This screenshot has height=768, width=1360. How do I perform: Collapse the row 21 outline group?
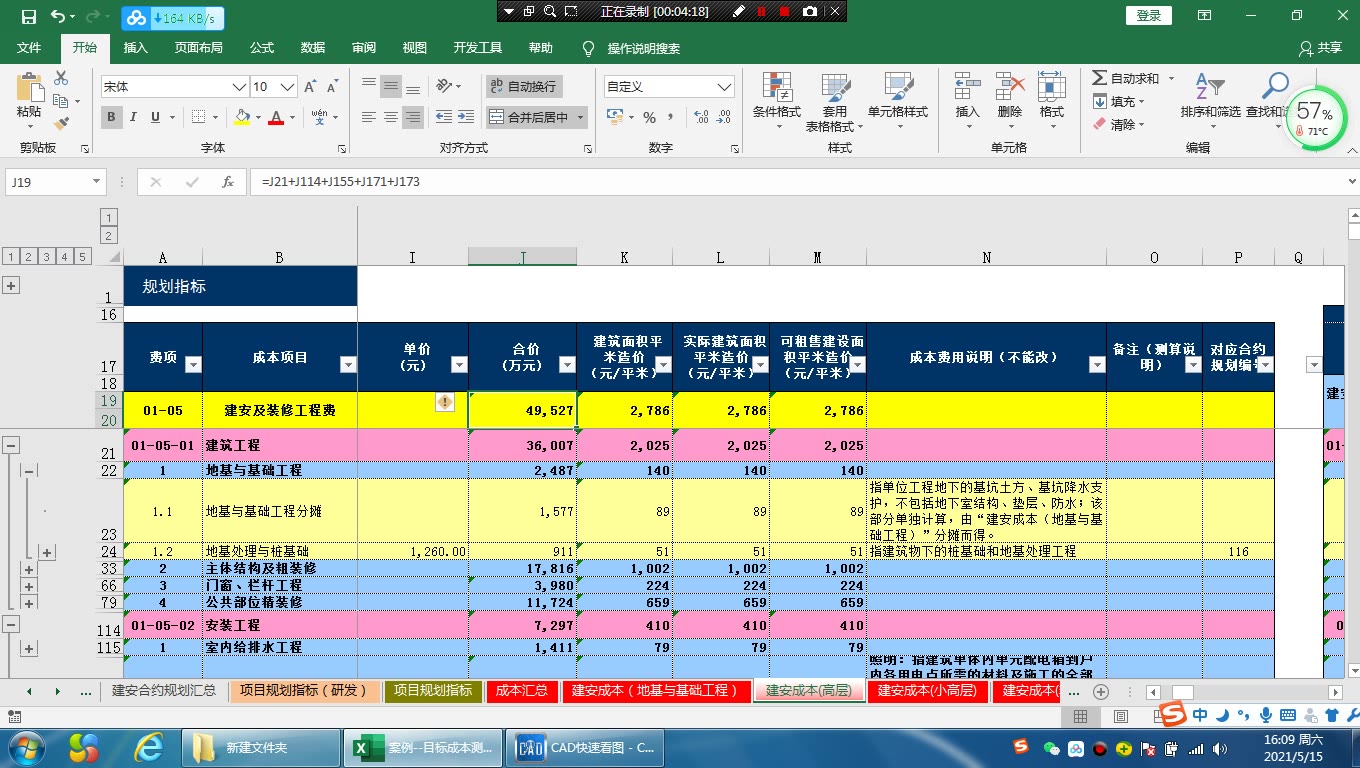(11, 445)
